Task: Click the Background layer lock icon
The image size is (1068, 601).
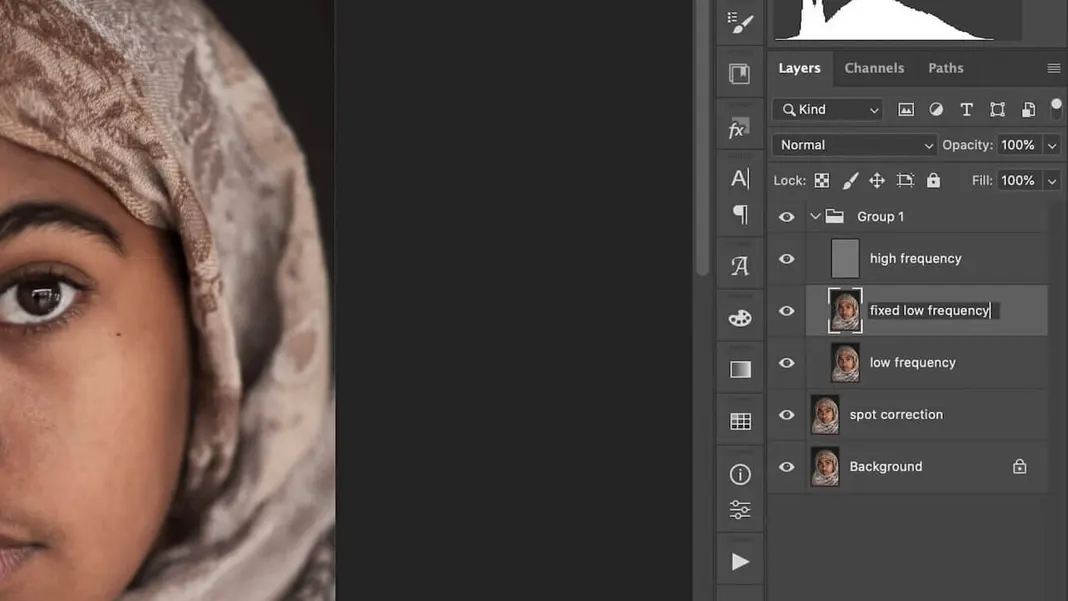Action: [x=1020, y=467]
